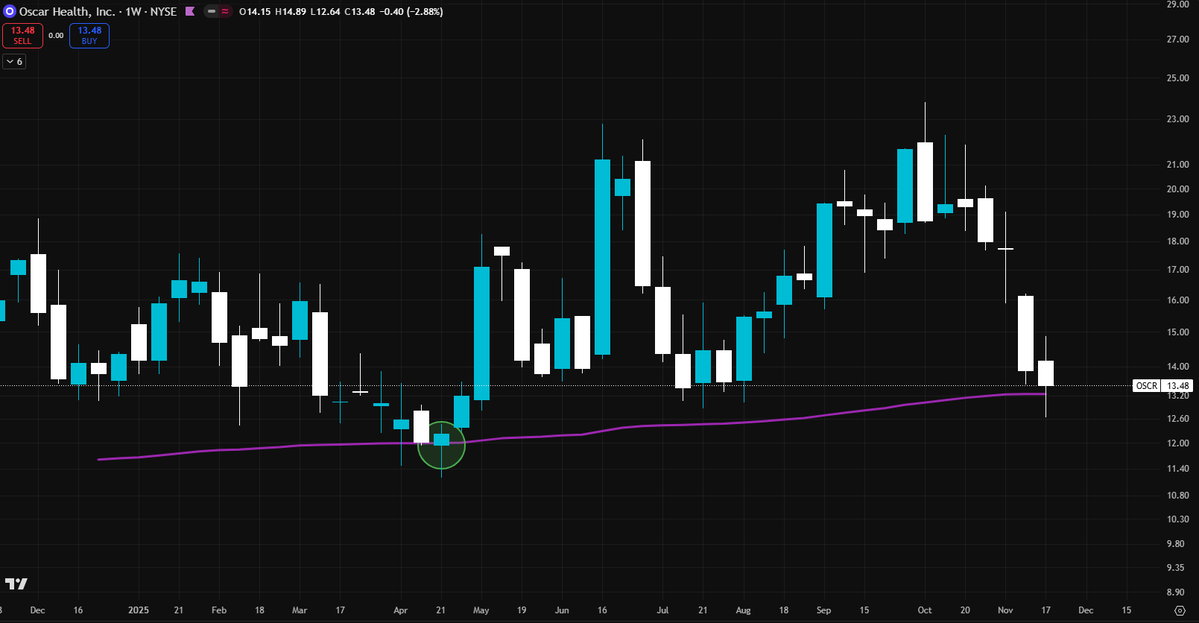Click the May label on the time axis
The image size is (1199, 623).
(481, 610)
